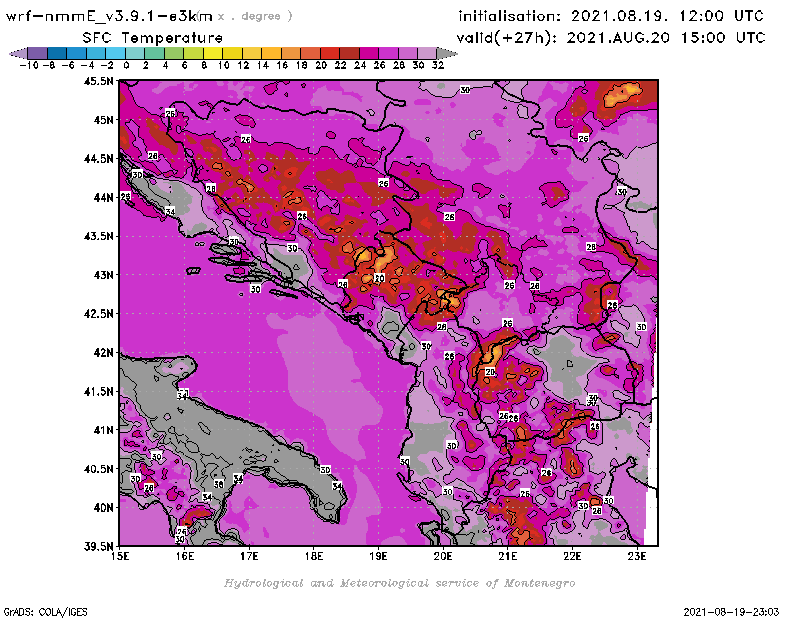800x618 pixels.
Task: Click the '45.5N' latitude axis label
Action: pyautogui.click(x=98, y=81)
